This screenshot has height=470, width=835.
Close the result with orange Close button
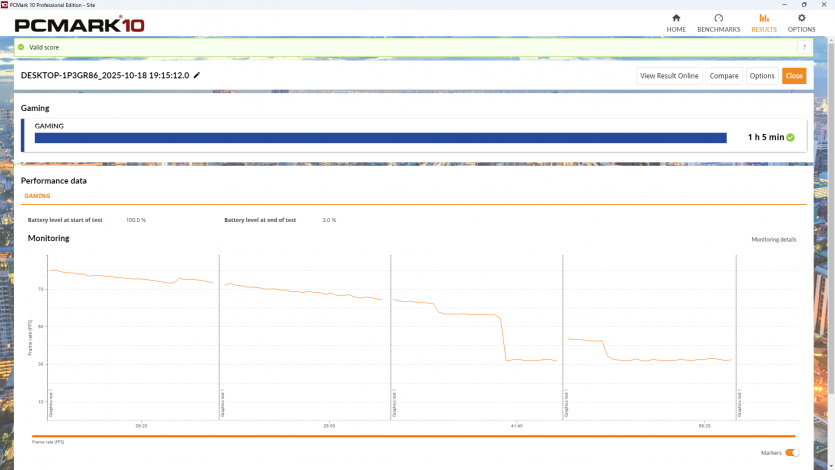pyautogui.click(x=794, y=76)
